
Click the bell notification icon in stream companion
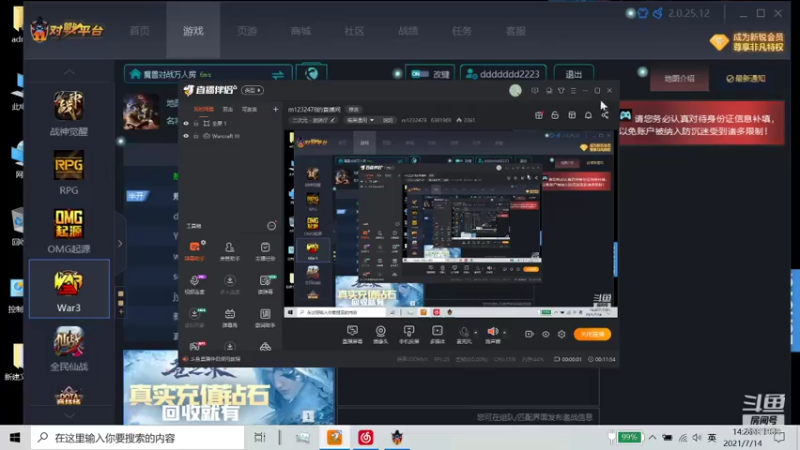[588, 115]
